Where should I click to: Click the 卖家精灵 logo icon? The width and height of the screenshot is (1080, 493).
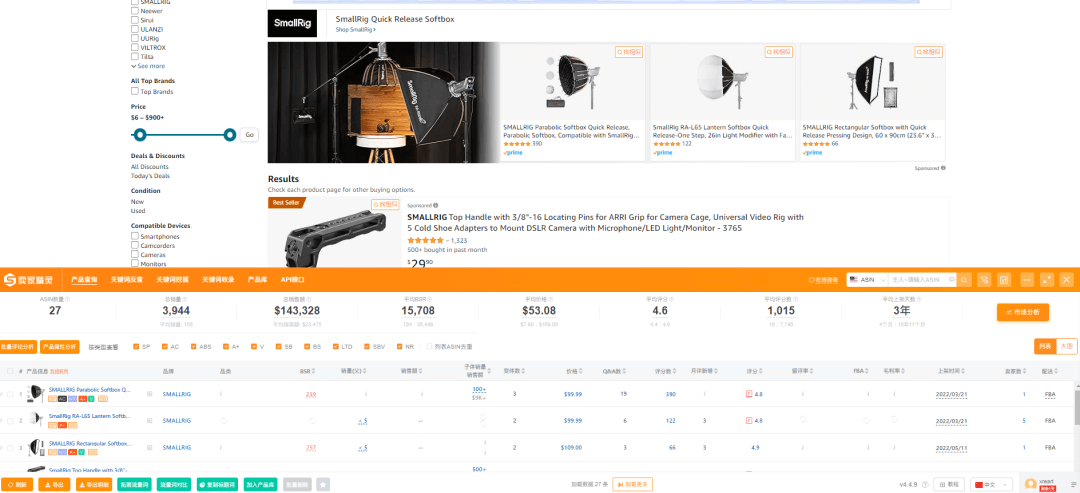click(x=10, y=280)
